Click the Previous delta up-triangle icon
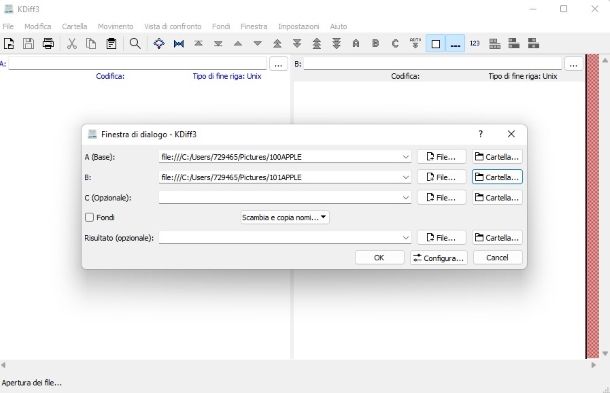The image size is (610, 393). tap(238, 44)
